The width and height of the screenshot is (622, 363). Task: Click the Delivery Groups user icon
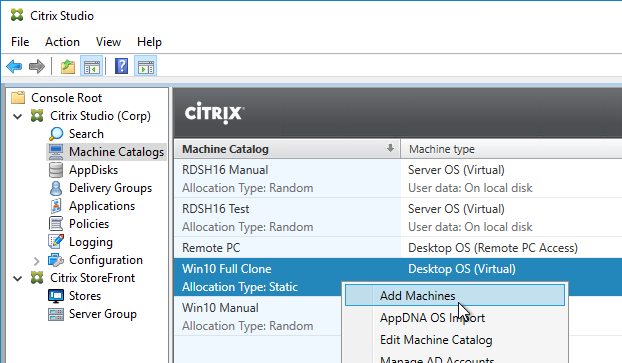[56, 188]
